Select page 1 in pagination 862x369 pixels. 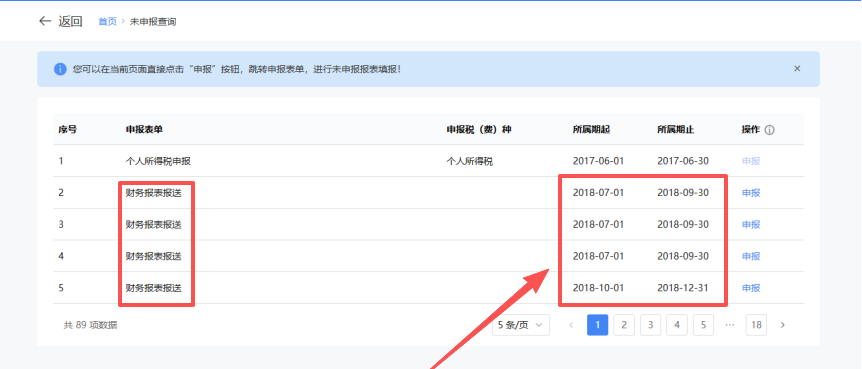tap(598, 325)
